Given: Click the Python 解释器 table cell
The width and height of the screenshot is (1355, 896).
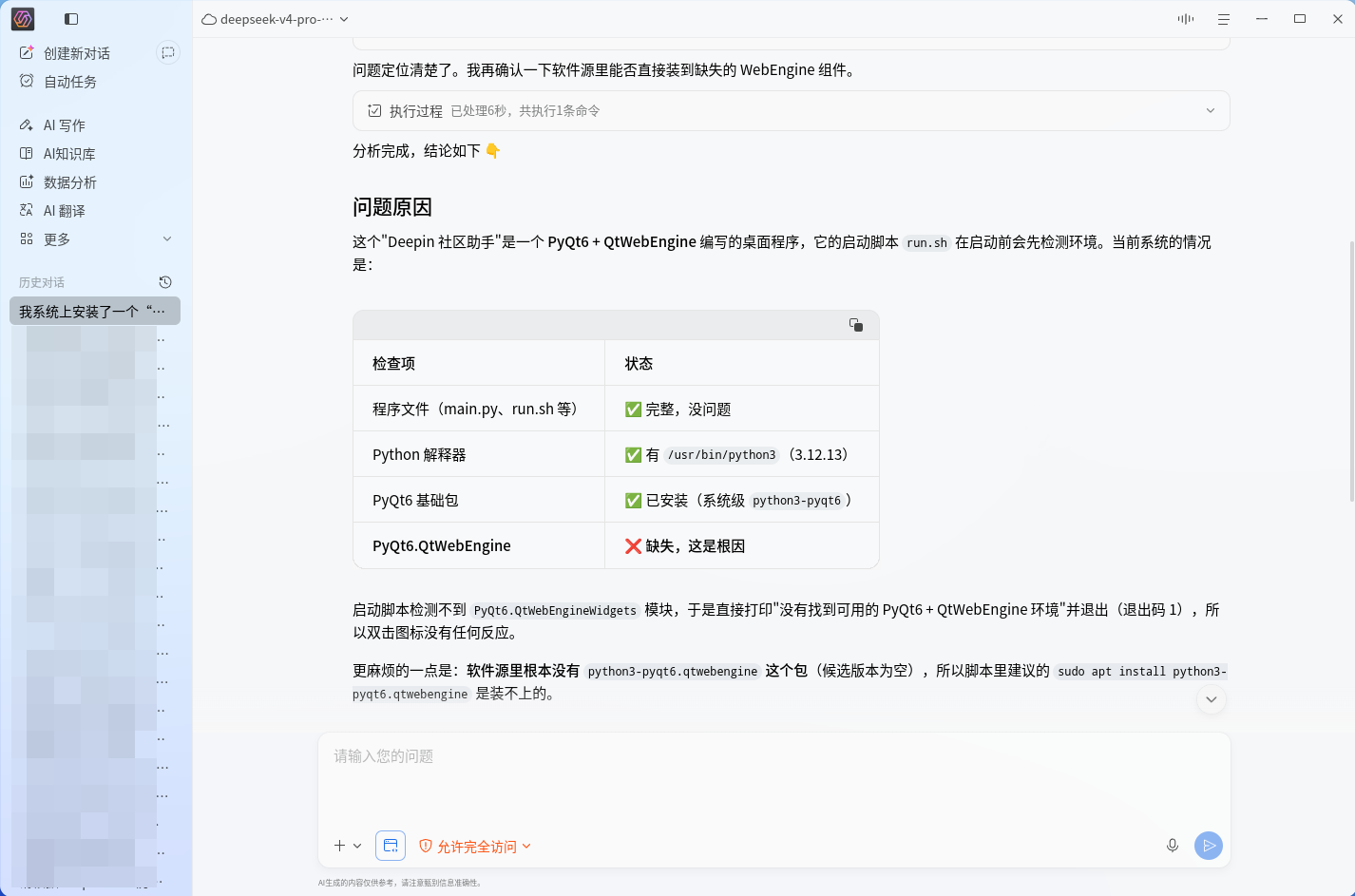Looking at the screenshot, I should click(479, 454).
